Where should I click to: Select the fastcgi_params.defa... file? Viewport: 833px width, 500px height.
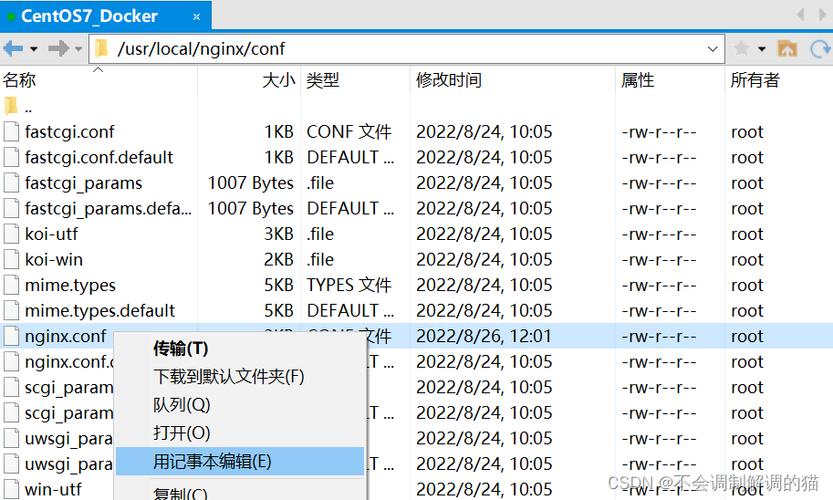click(x=108, y=208)
